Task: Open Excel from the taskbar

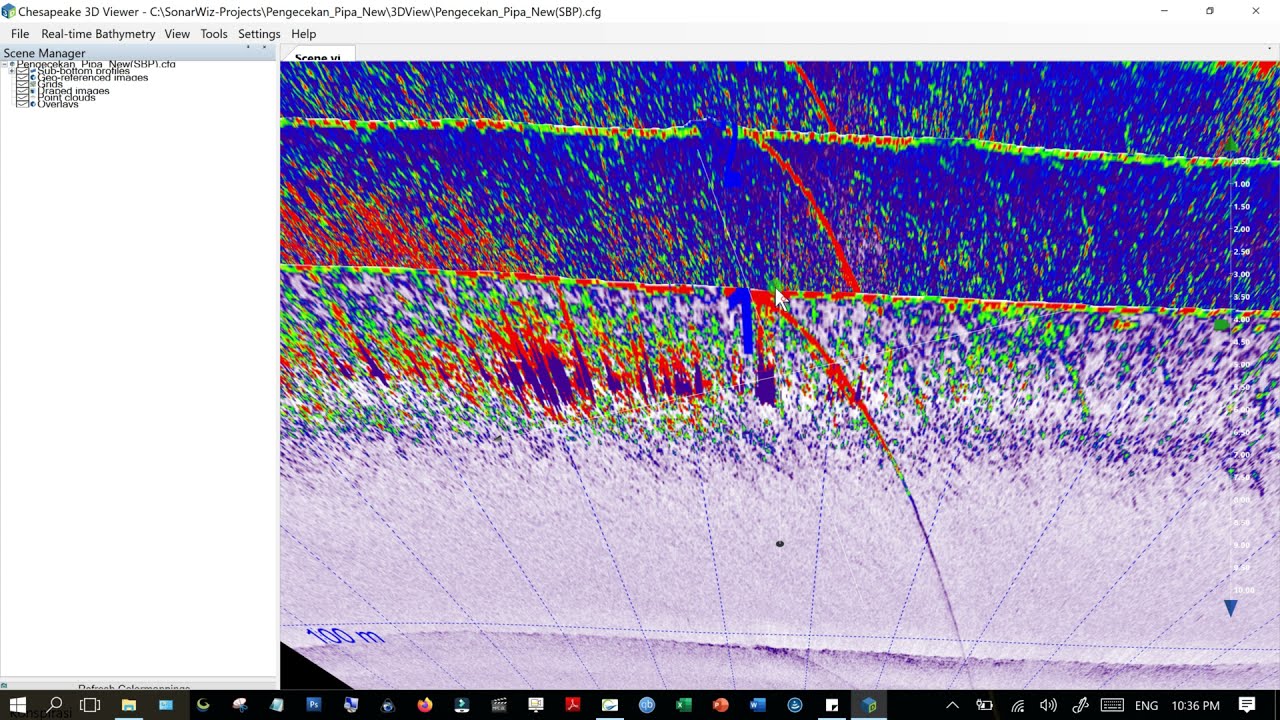Action: click(x=684, y=705)
